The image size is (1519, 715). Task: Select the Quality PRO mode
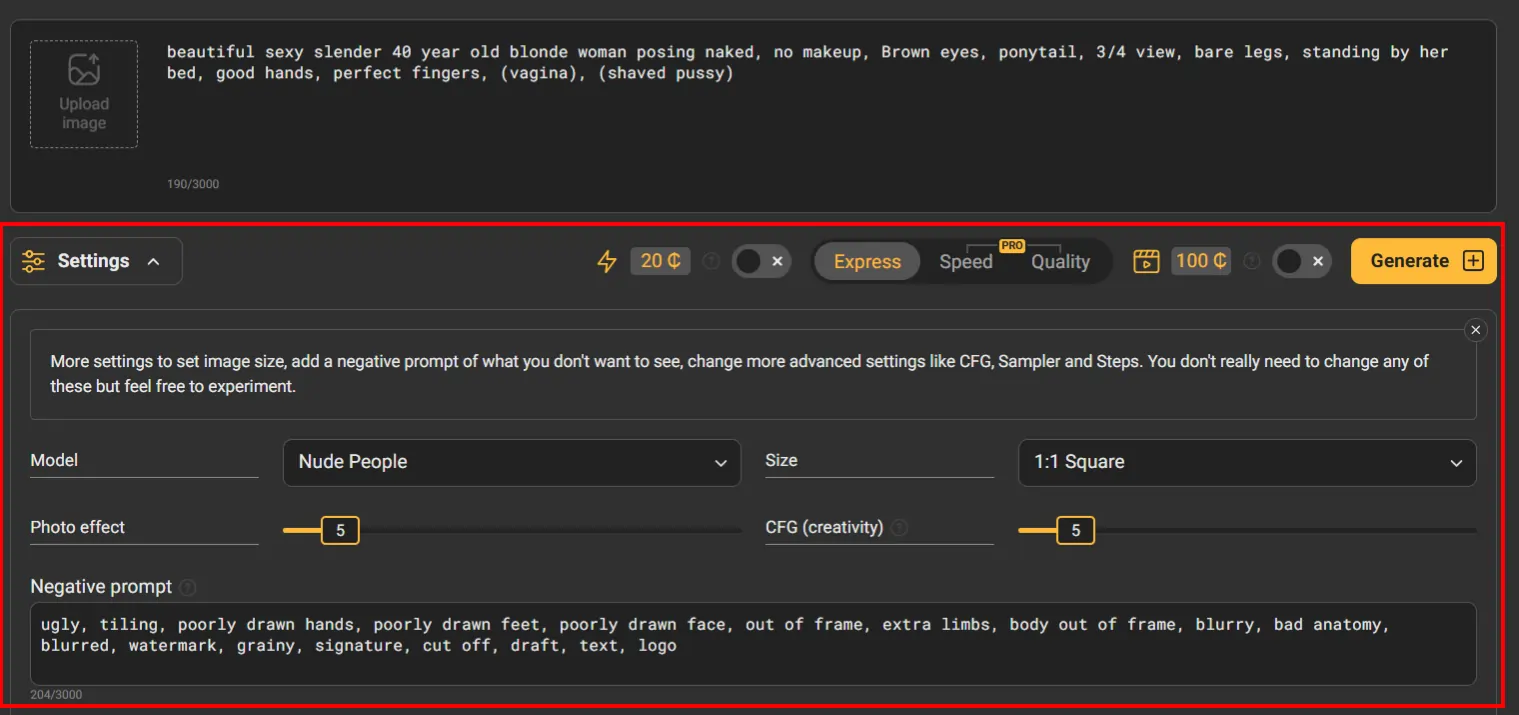coord(1059,261)
